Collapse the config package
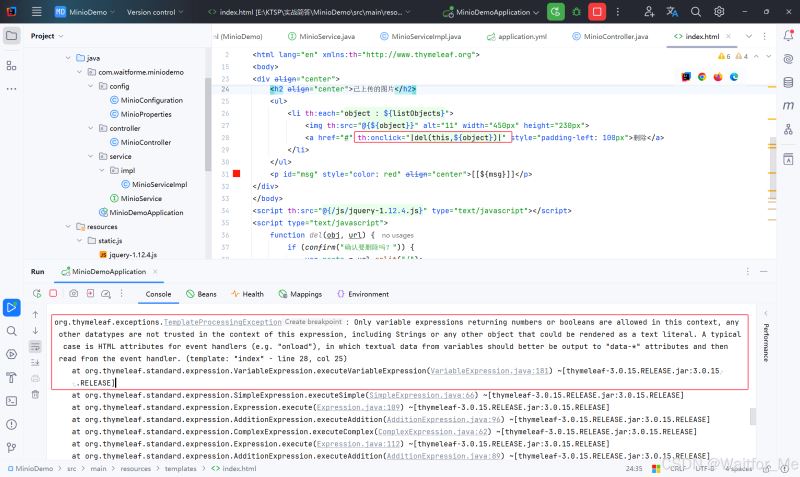800x477 pixels. pyautogui.click(x=90, y=86)
